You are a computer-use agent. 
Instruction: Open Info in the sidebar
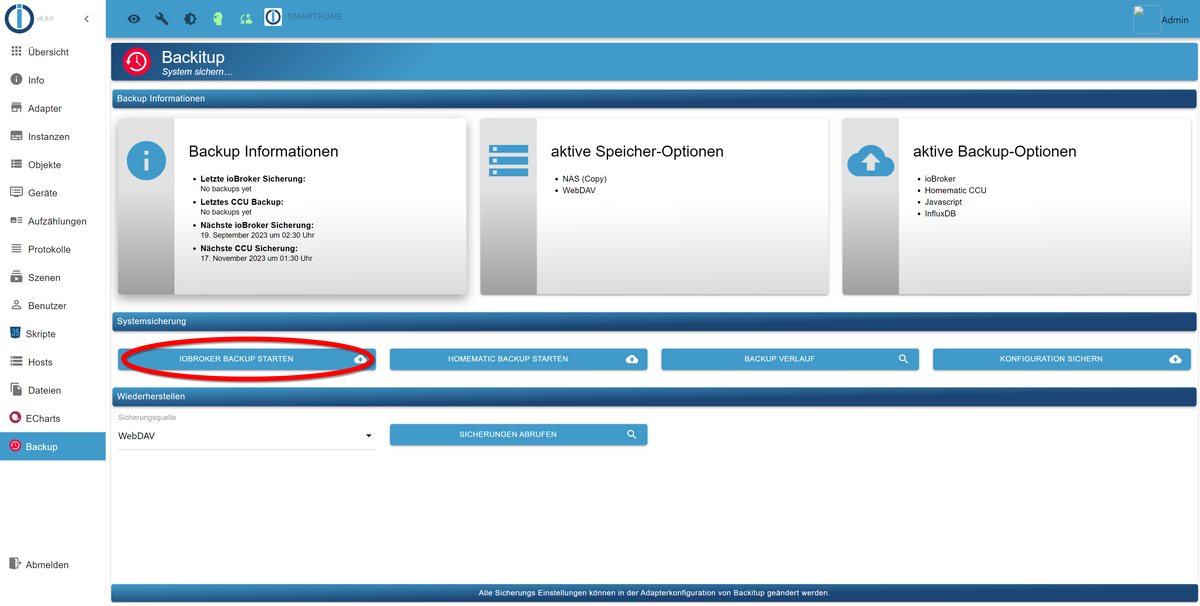coord(52,80)
